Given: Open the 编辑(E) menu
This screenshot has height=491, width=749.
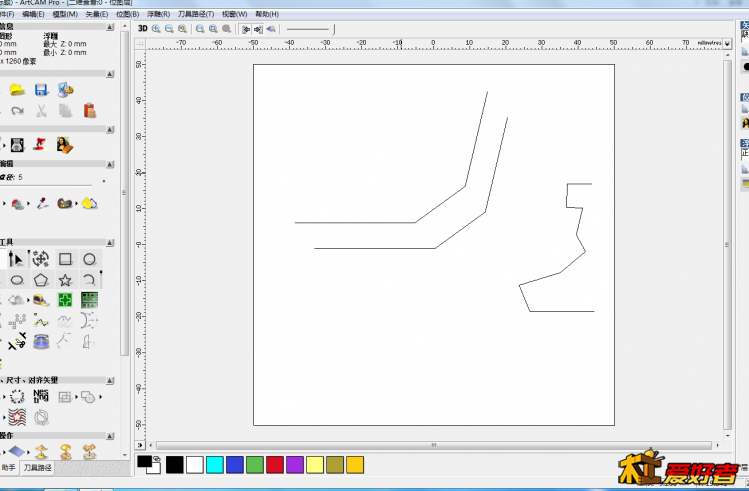Looking at the screenshot, I should (33, 14).
